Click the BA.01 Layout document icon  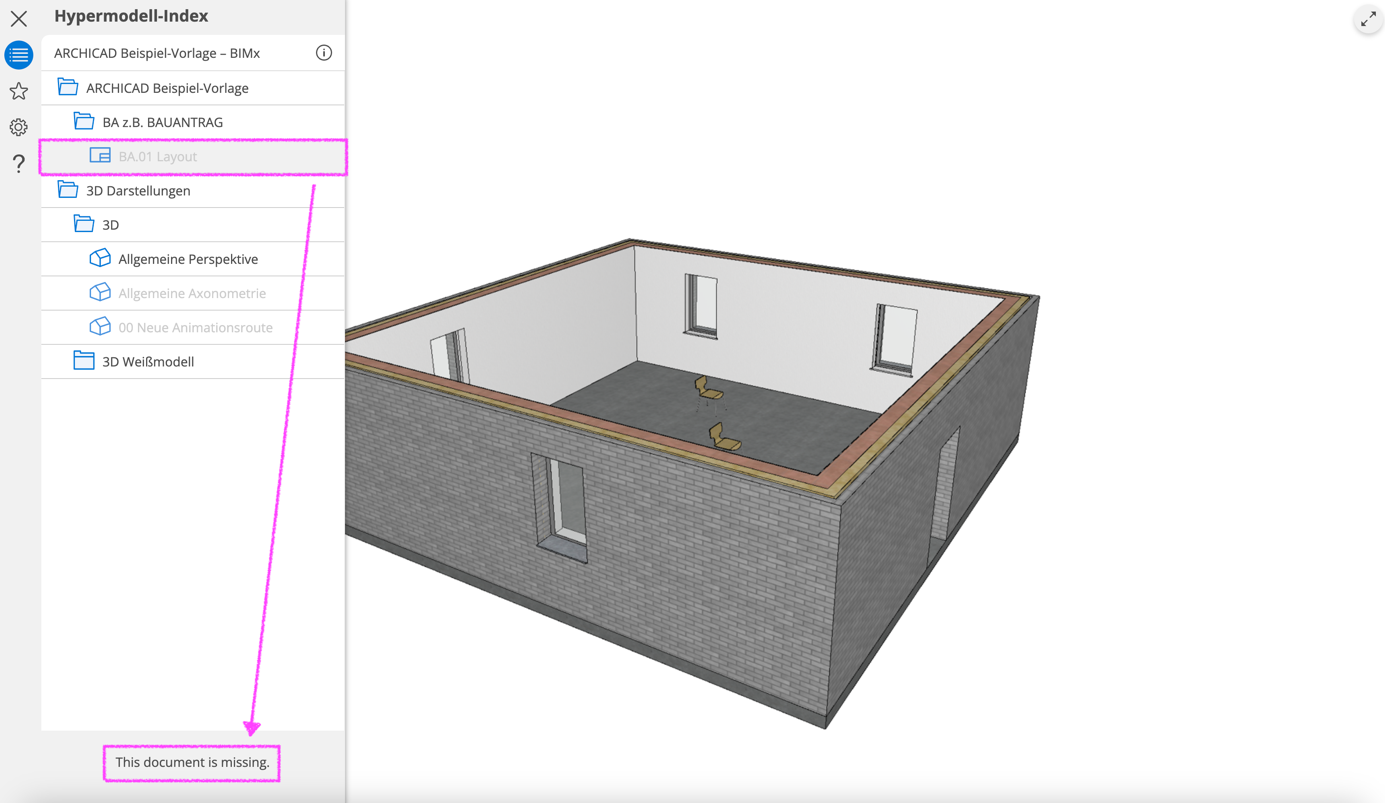[100, 156]
